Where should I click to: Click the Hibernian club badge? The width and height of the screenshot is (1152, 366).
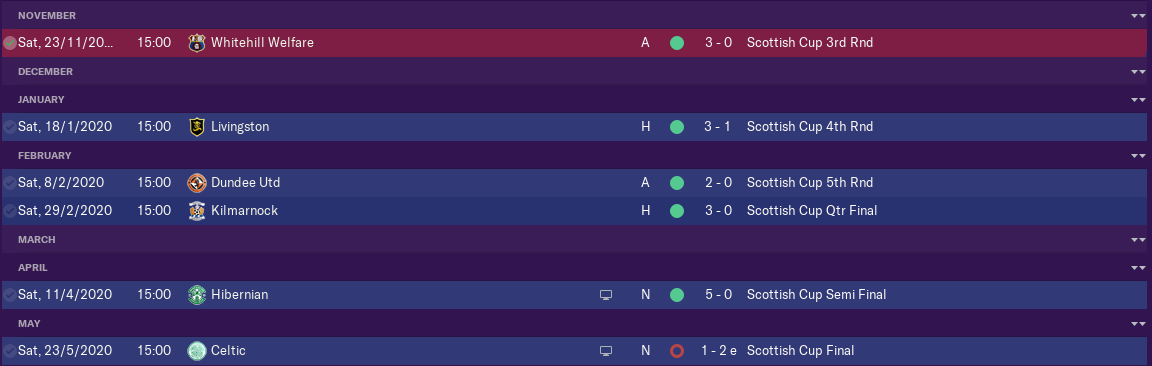coord(197,294)
